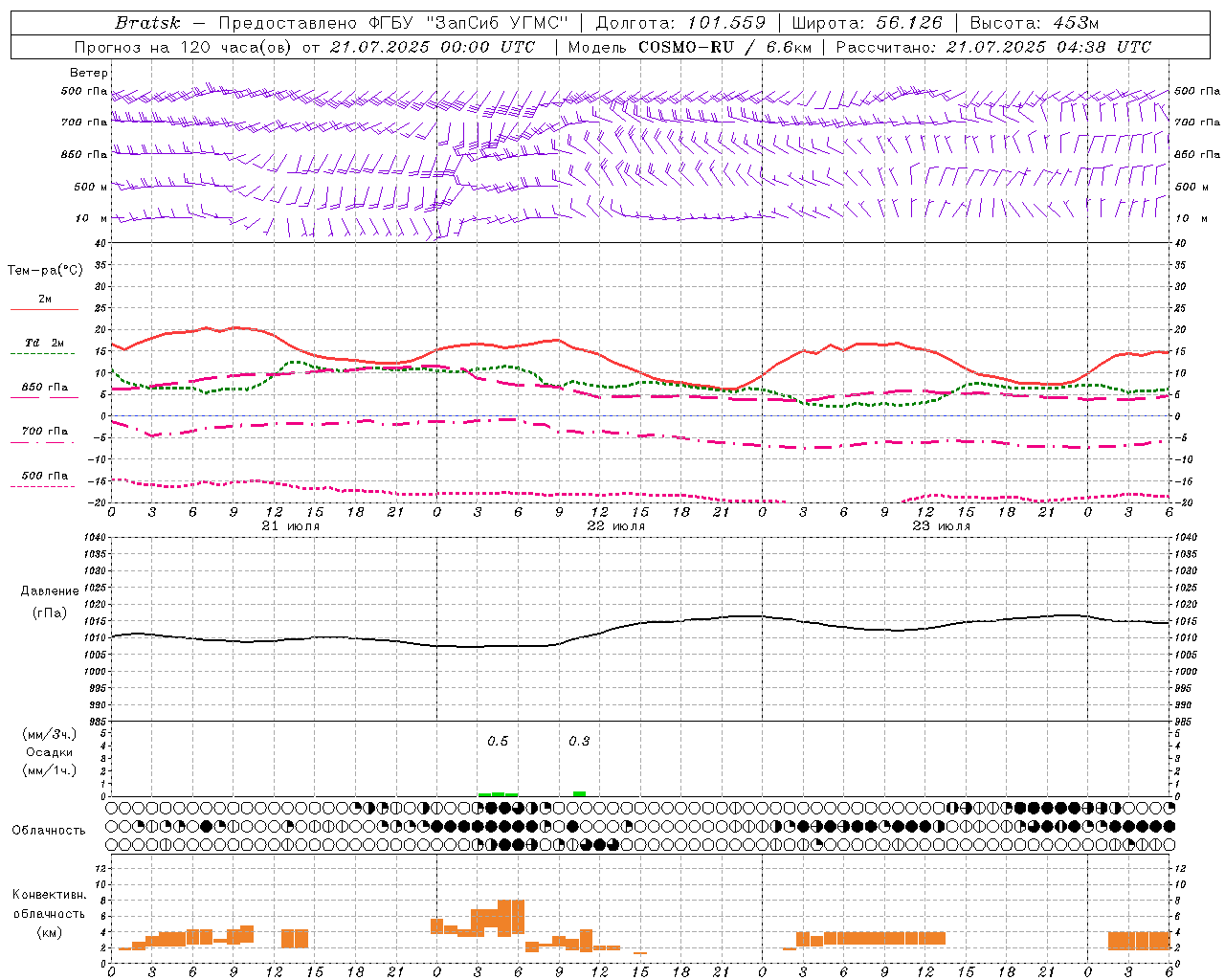Click the red 2м temperature legend line
Screen dimensions: 1225x980
(x=45, y=309)
